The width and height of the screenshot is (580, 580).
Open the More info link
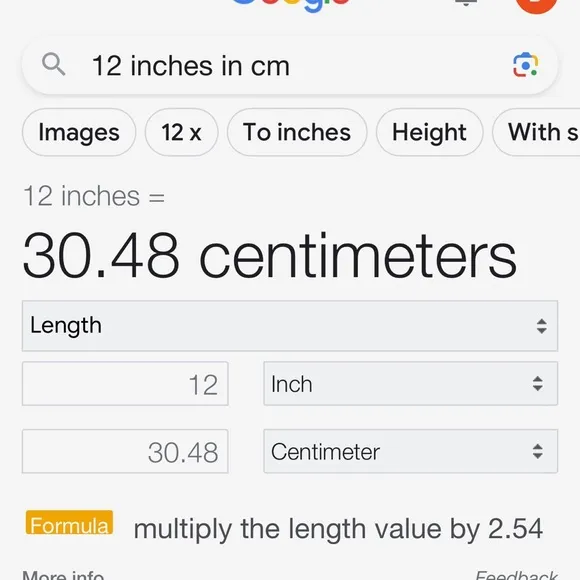[63, 575]
